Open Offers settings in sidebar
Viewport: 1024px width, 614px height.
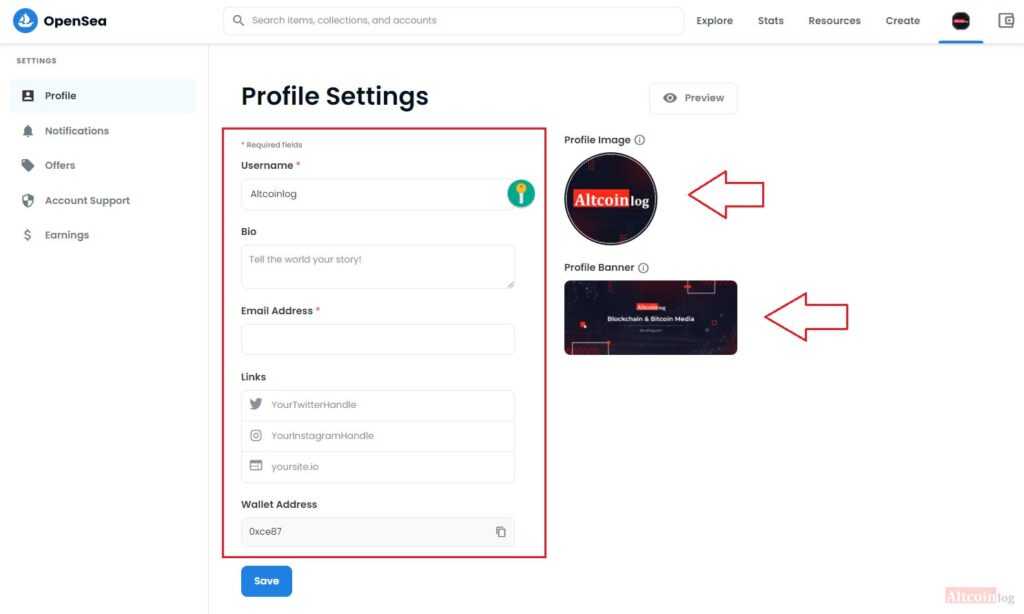point(60,165)
